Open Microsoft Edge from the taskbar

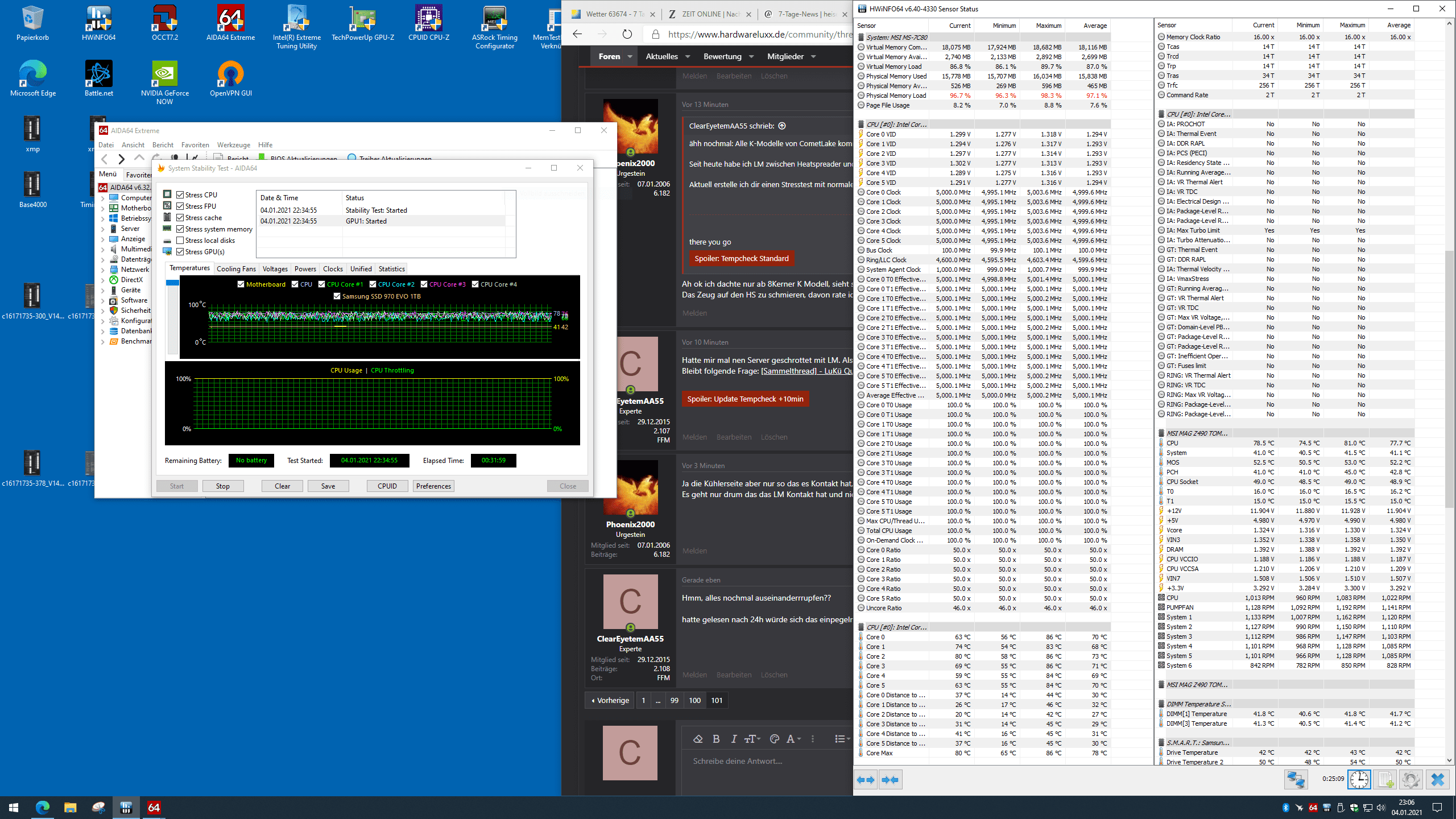coord(43,808)
